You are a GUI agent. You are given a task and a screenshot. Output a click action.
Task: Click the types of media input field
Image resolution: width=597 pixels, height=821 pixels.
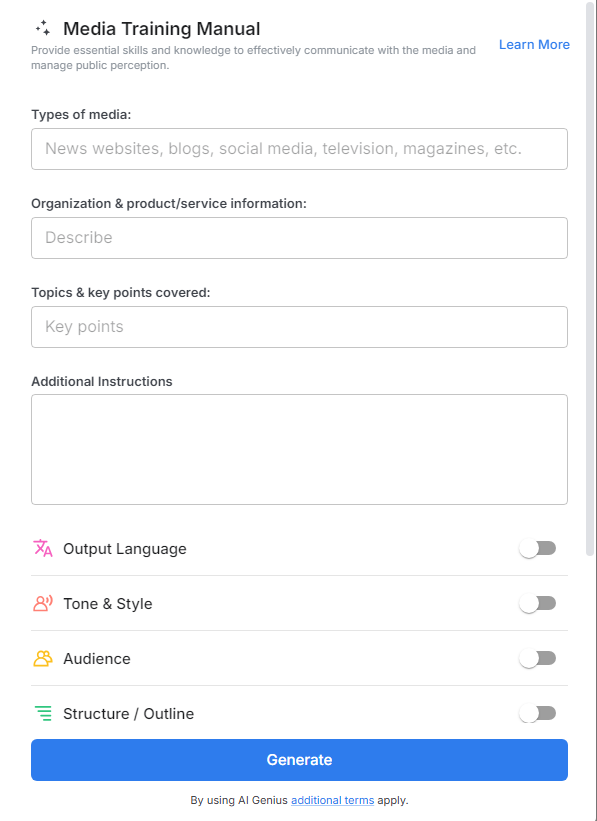tap(299, 148)
